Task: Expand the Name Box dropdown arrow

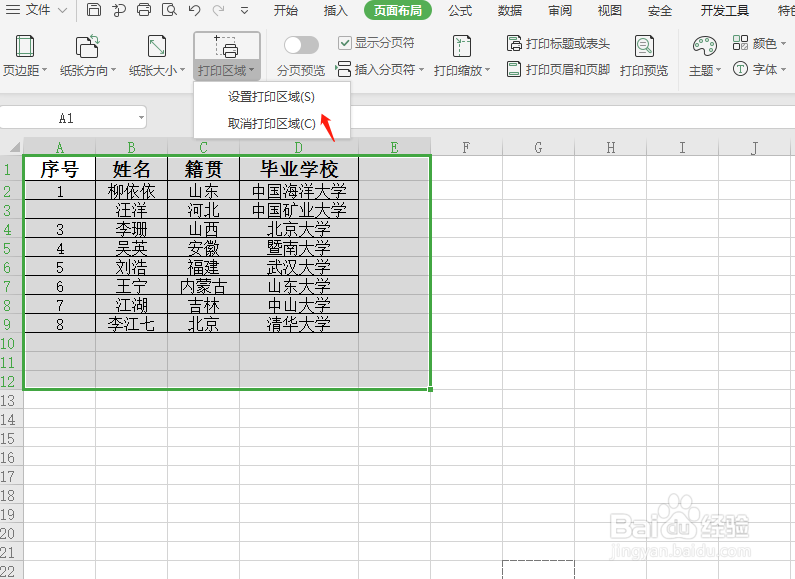Action: [141, 118]
